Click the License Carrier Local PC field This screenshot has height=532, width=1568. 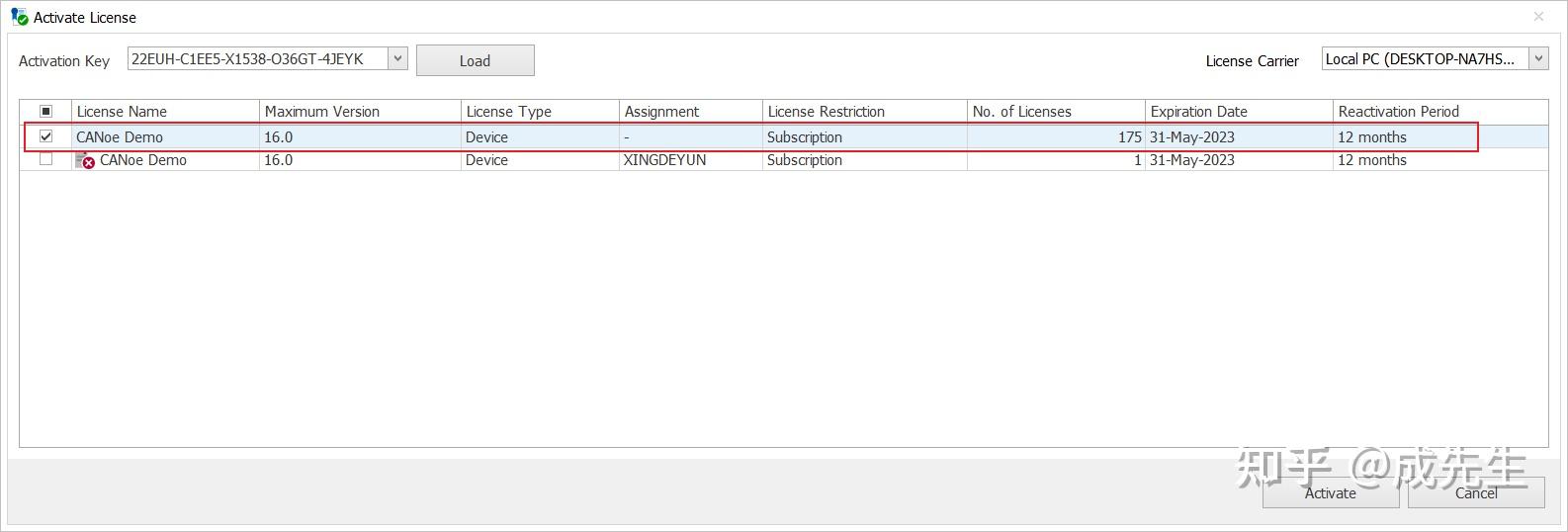1425,58
